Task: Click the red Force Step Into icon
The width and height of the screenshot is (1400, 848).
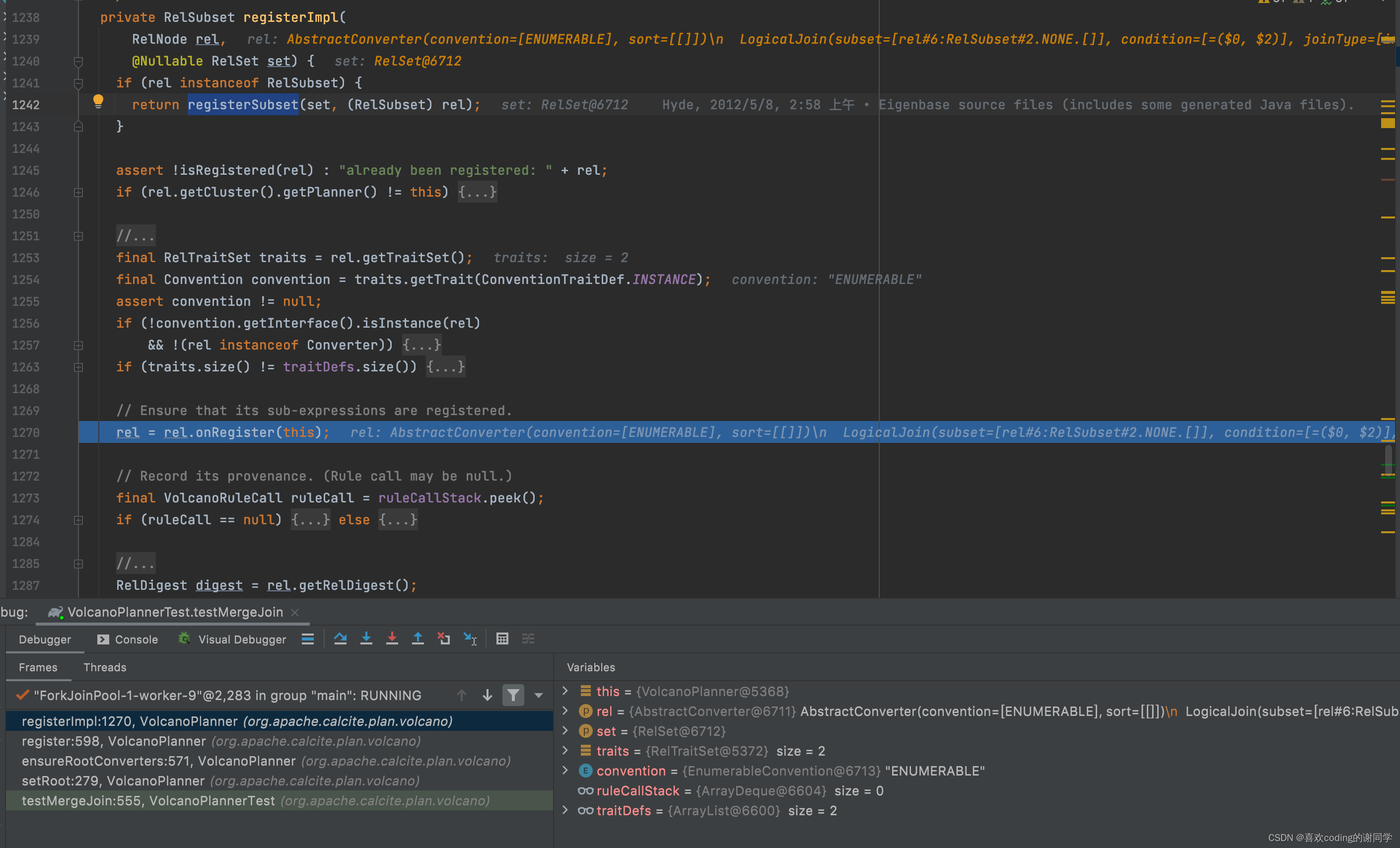Action: pyautogui.click(x=392, y=639)
